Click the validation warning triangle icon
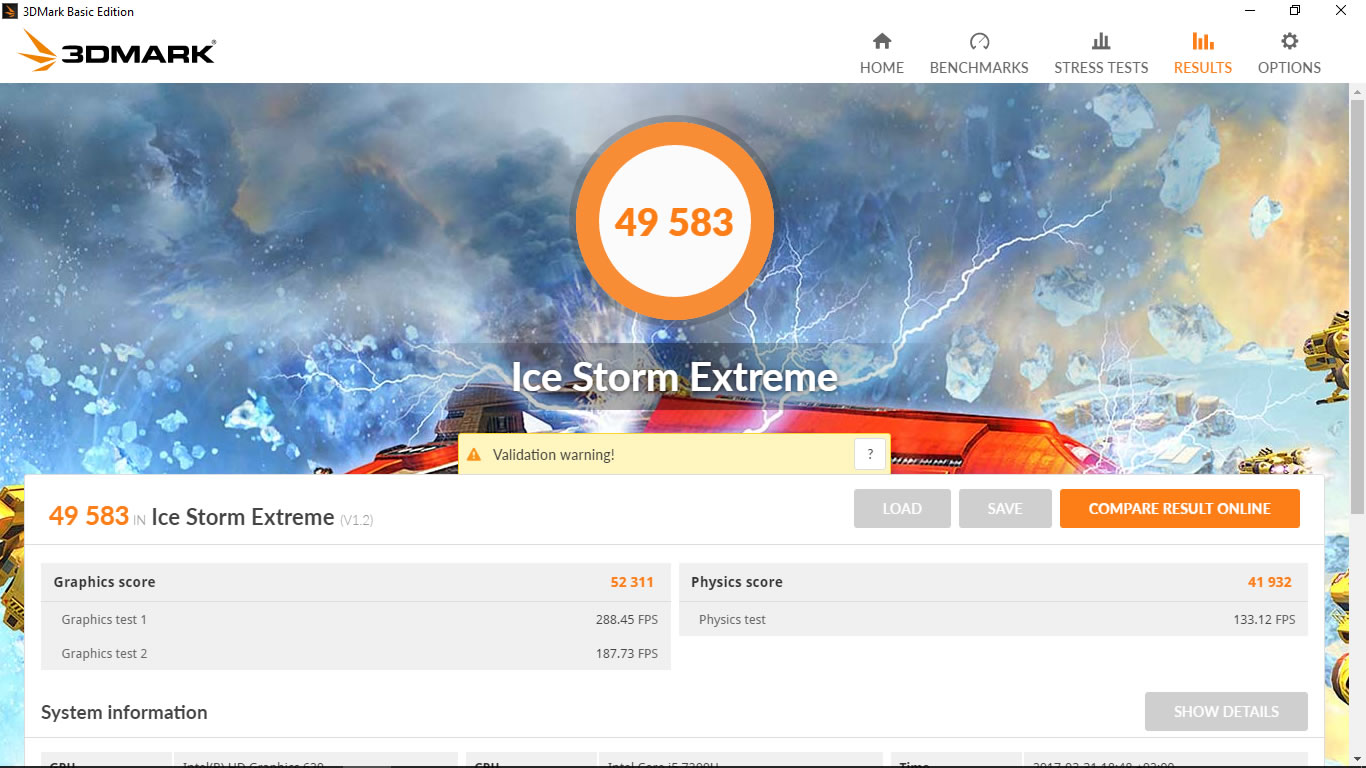Viewport: 1366px width, 768px height. [474, 454]
